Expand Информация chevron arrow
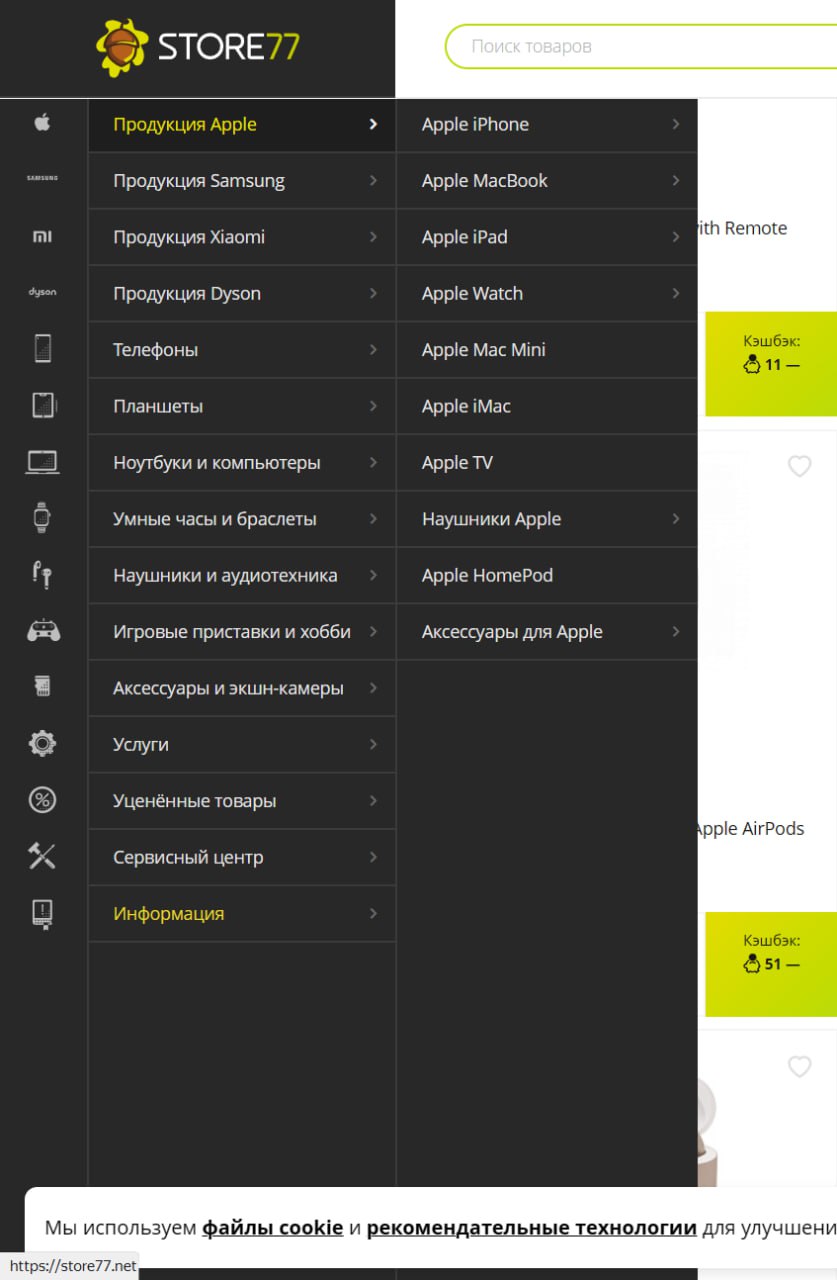The image size is (837, 1280). click(373, 914)
